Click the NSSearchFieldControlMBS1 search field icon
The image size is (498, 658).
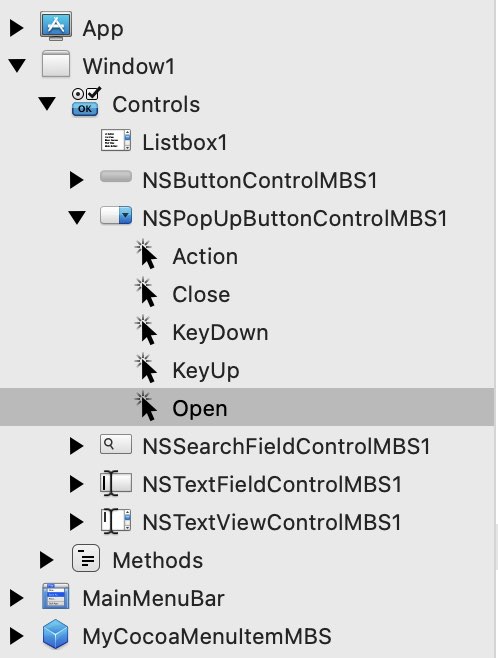tap(116, 444)
